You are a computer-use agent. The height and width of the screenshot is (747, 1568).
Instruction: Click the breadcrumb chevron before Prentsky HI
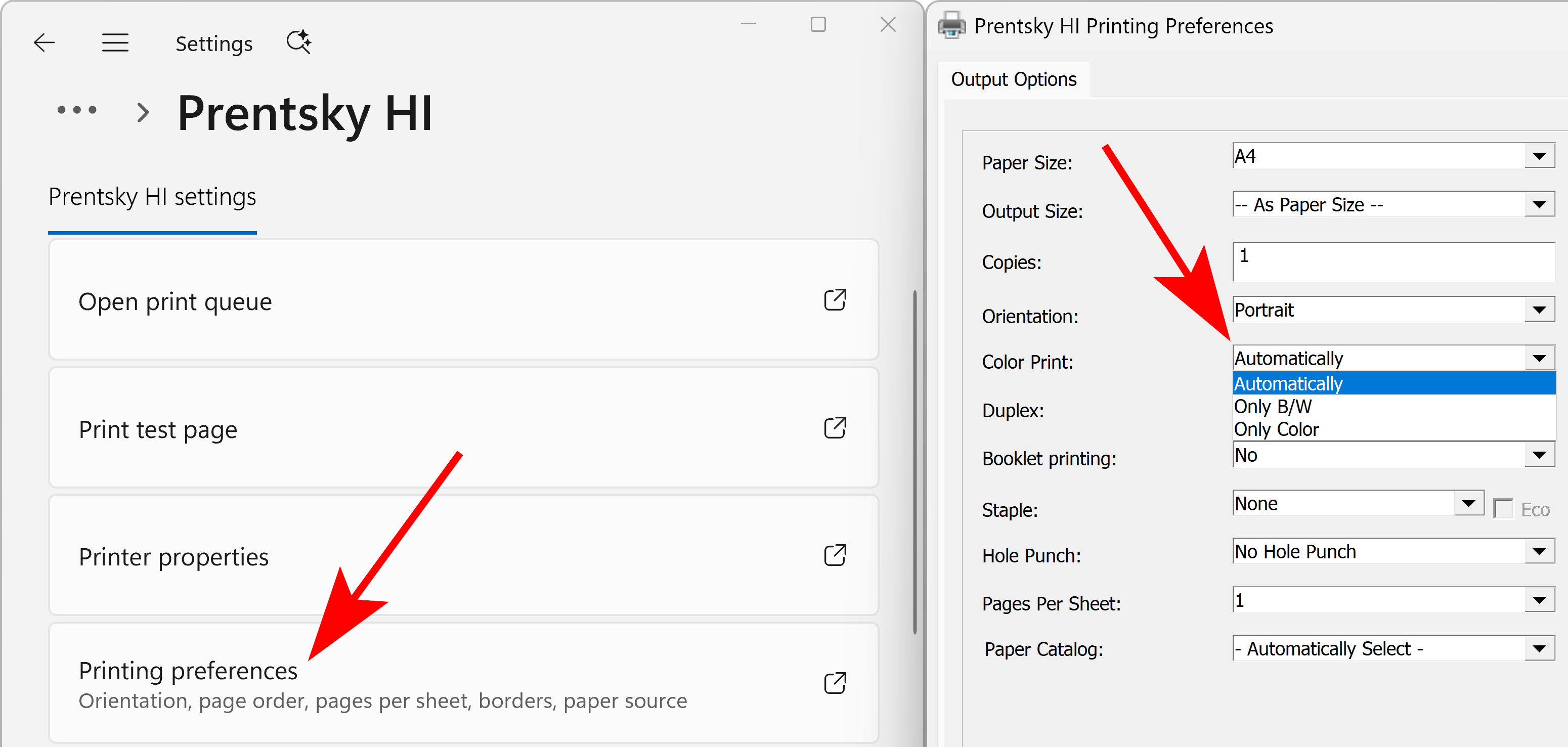pos(143,112)
